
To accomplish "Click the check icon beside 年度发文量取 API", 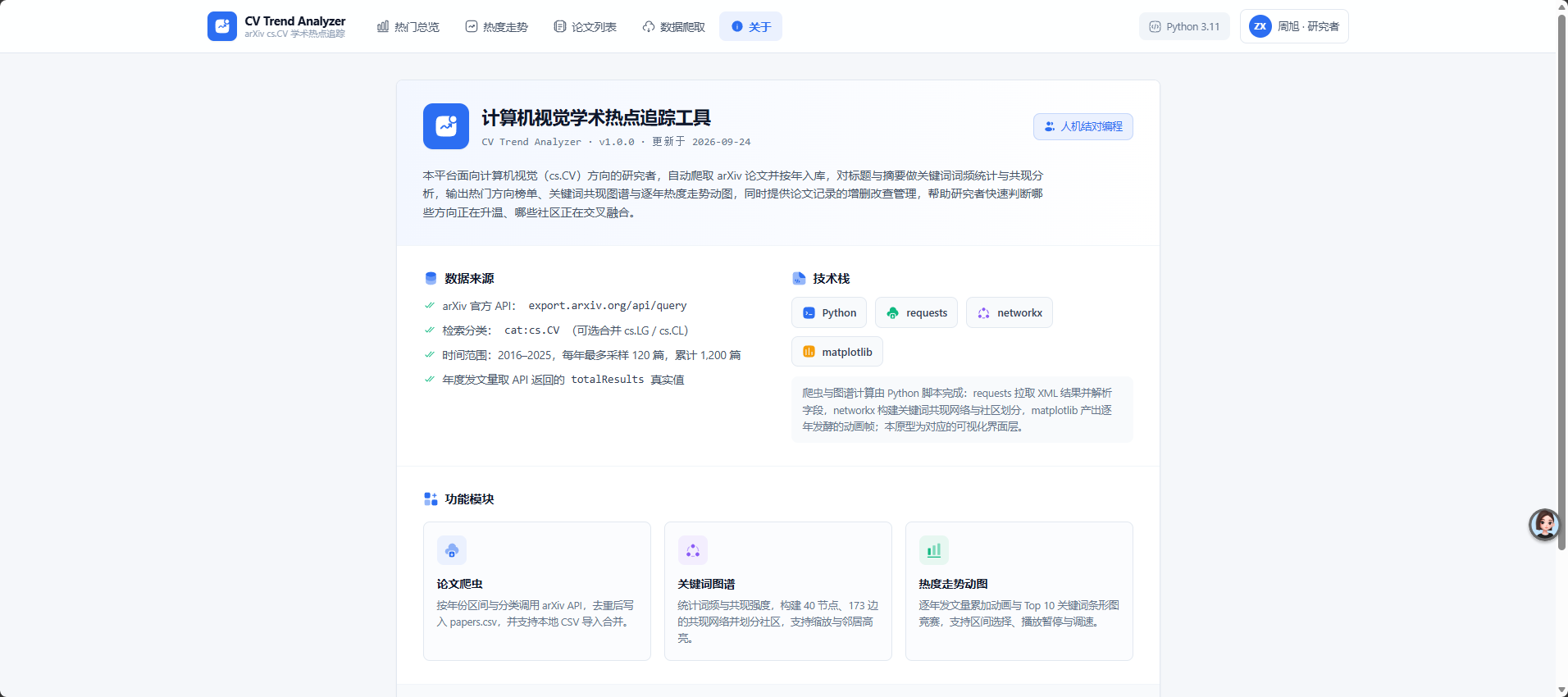I will coord(430,380).
